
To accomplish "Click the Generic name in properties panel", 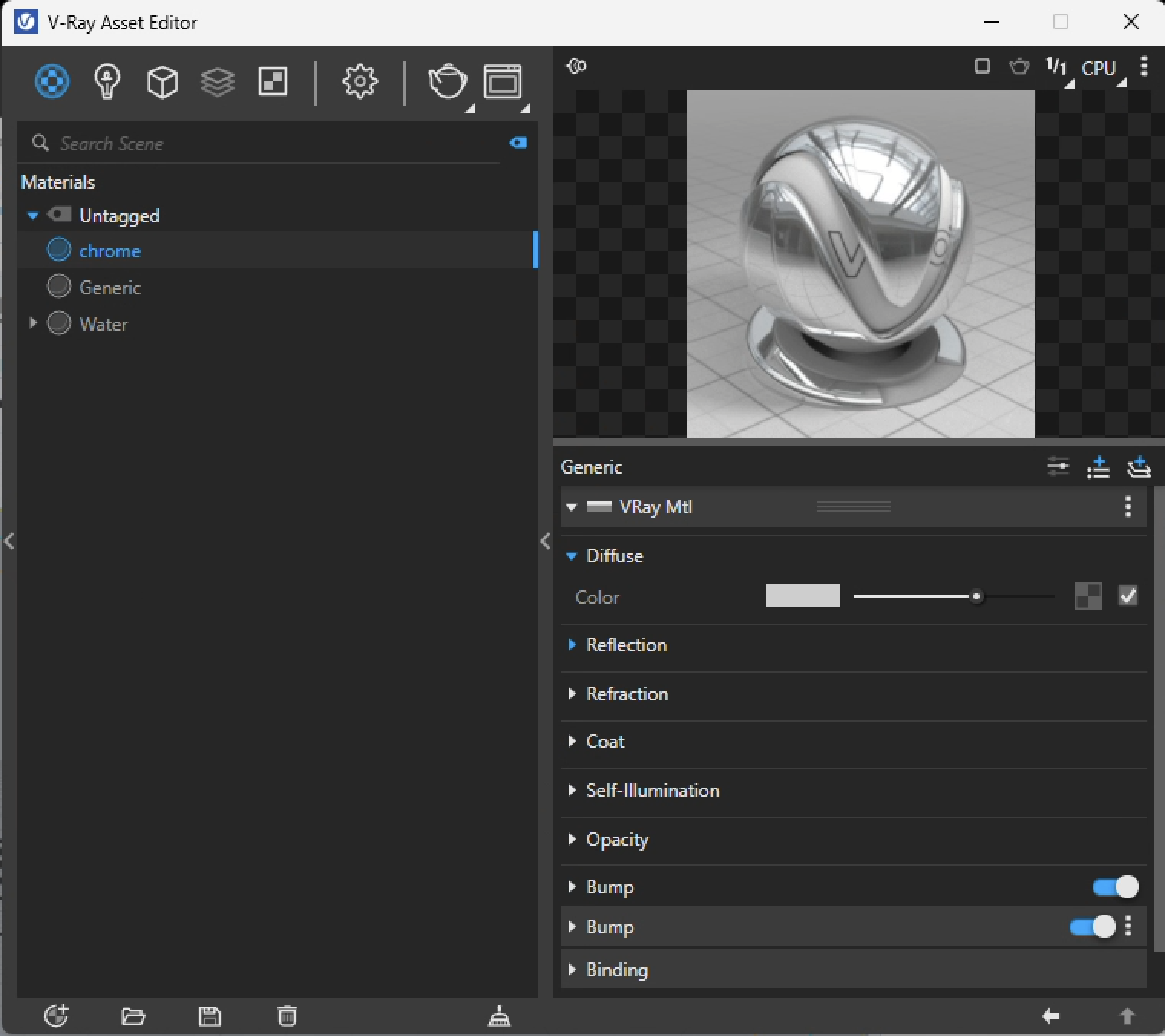I will [591, 467].
